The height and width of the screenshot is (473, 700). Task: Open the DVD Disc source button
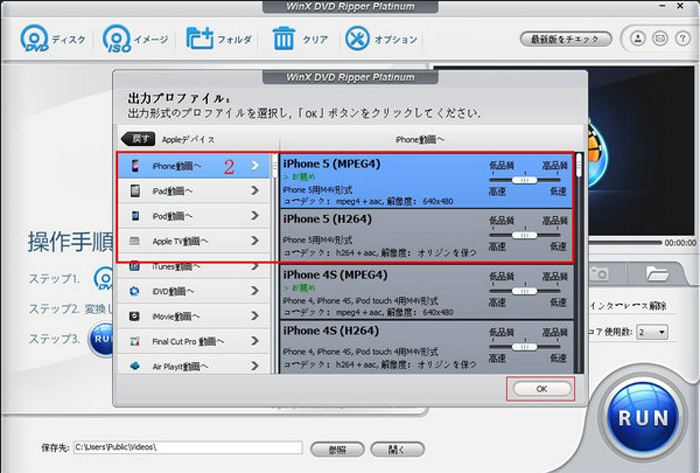(x=53, y=39)
